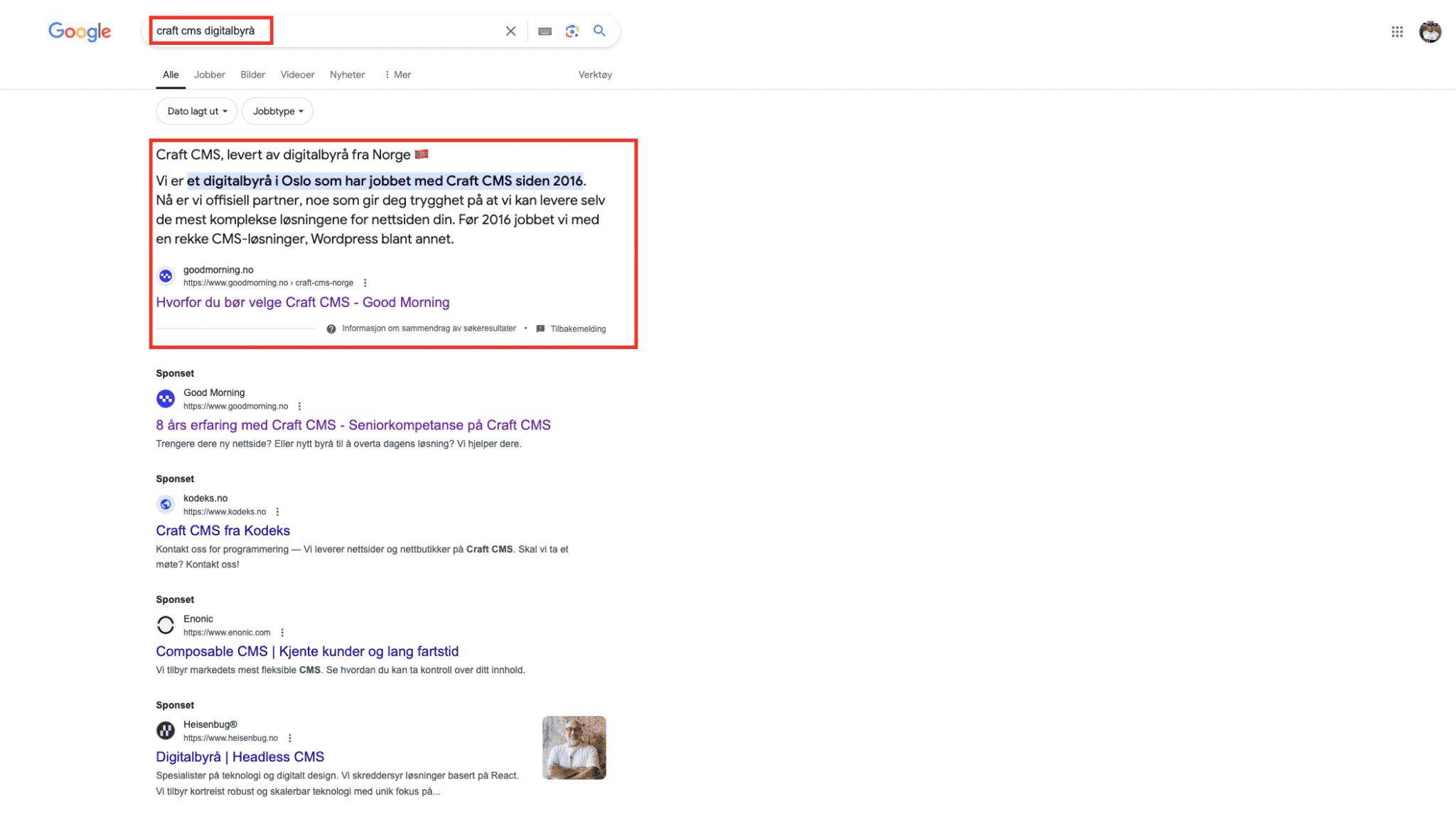Click the feedback flag icon next to Tilbakemelding
The width and height of the screenshot is (1456, 814).
pyautogui.click(x=540, y=329)
